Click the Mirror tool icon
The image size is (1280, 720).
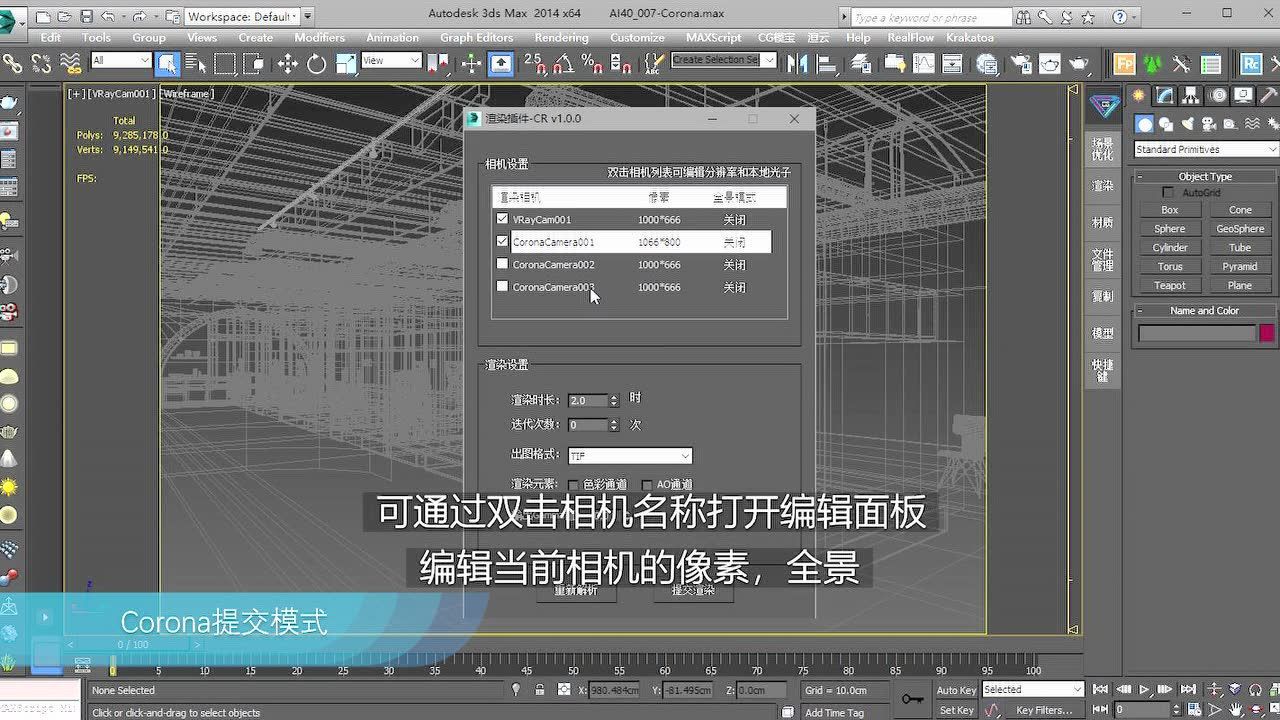click(797, 64)
